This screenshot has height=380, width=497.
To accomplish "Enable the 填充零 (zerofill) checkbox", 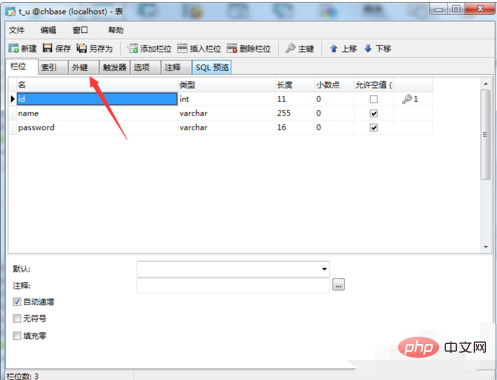I will coord(17,336).
